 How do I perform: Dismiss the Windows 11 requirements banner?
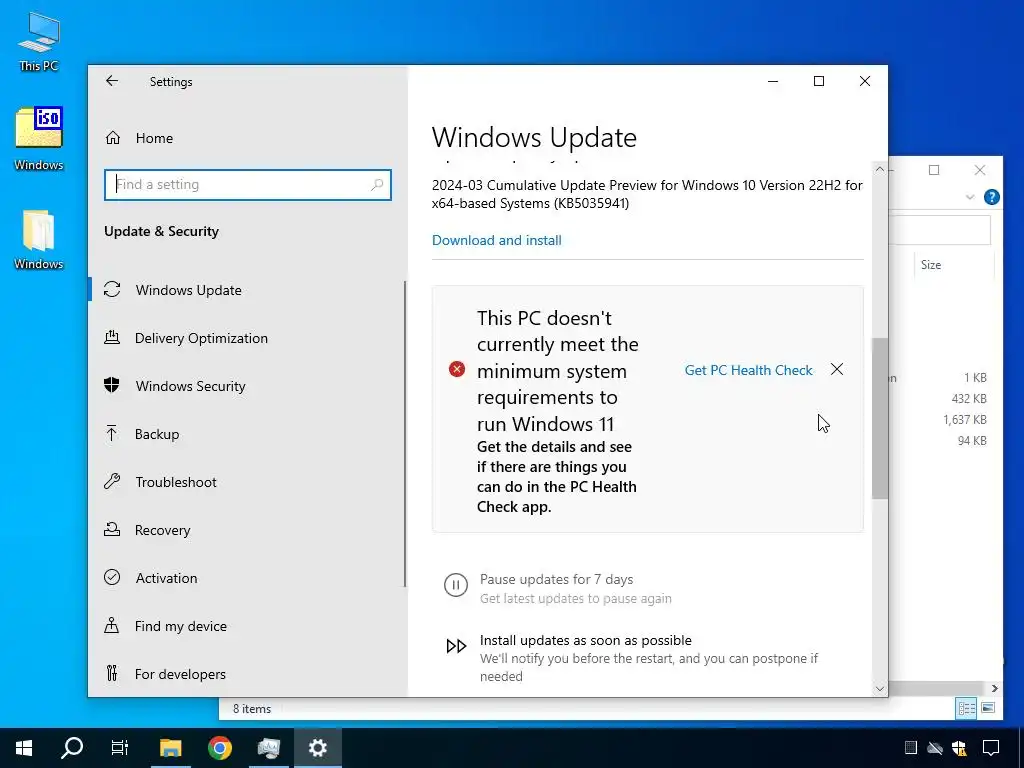(x=837, y=370)
